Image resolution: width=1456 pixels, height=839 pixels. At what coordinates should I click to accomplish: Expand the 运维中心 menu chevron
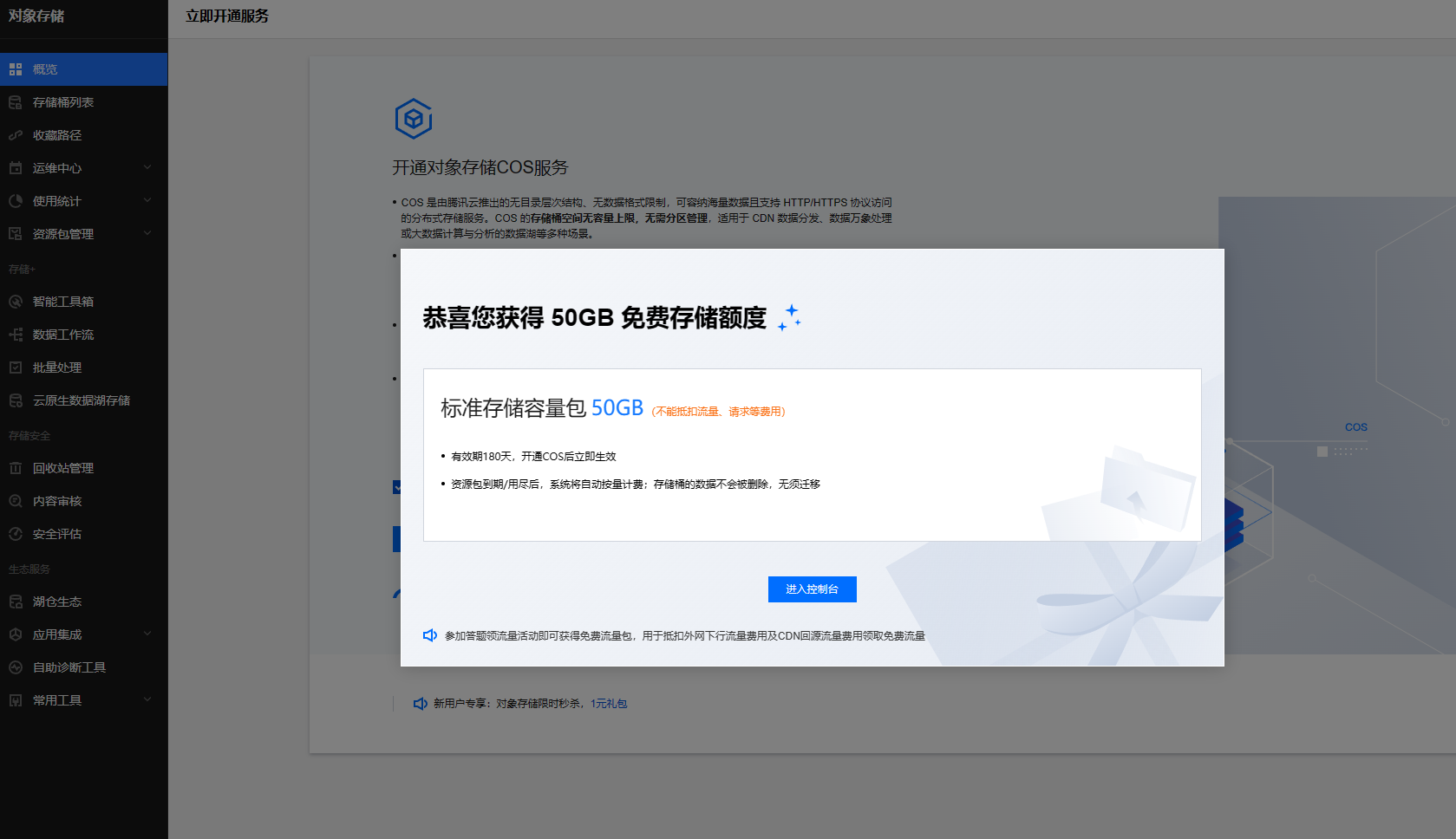(147, 167)
